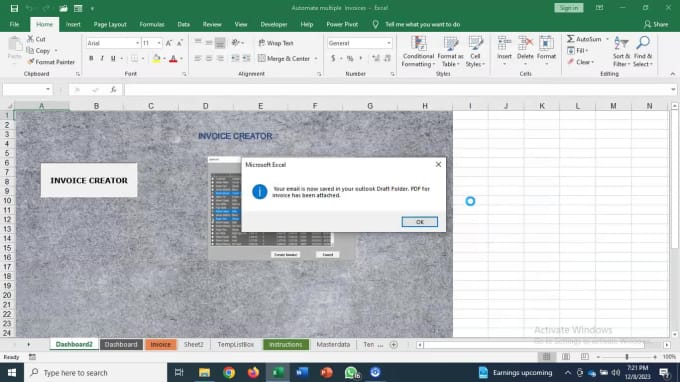Screen dimensions: 680x382
Task: Click the Find & Select magnifier icon
Action: [x=643, y=43]
